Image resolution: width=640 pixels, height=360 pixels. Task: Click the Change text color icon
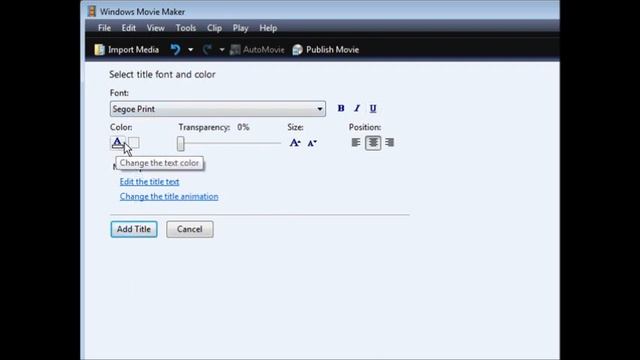[118, 142]
